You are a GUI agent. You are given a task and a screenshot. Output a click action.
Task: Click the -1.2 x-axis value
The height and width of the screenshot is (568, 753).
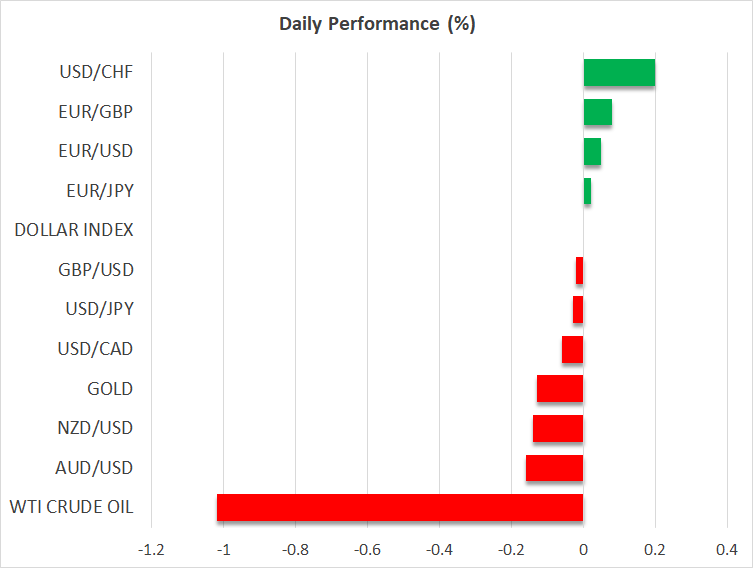(151, 549)
